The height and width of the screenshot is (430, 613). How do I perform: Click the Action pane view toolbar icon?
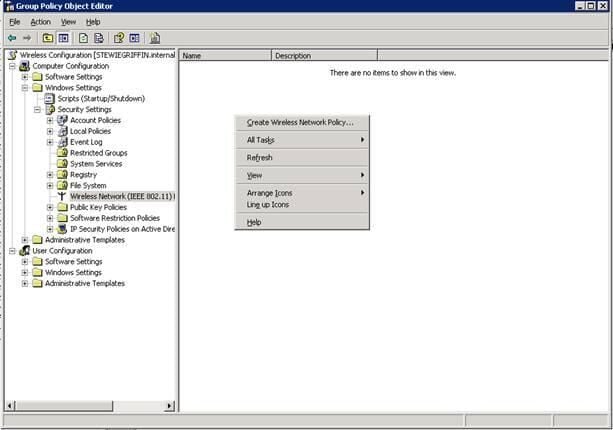pyautogui.click(x=134, y=38)
